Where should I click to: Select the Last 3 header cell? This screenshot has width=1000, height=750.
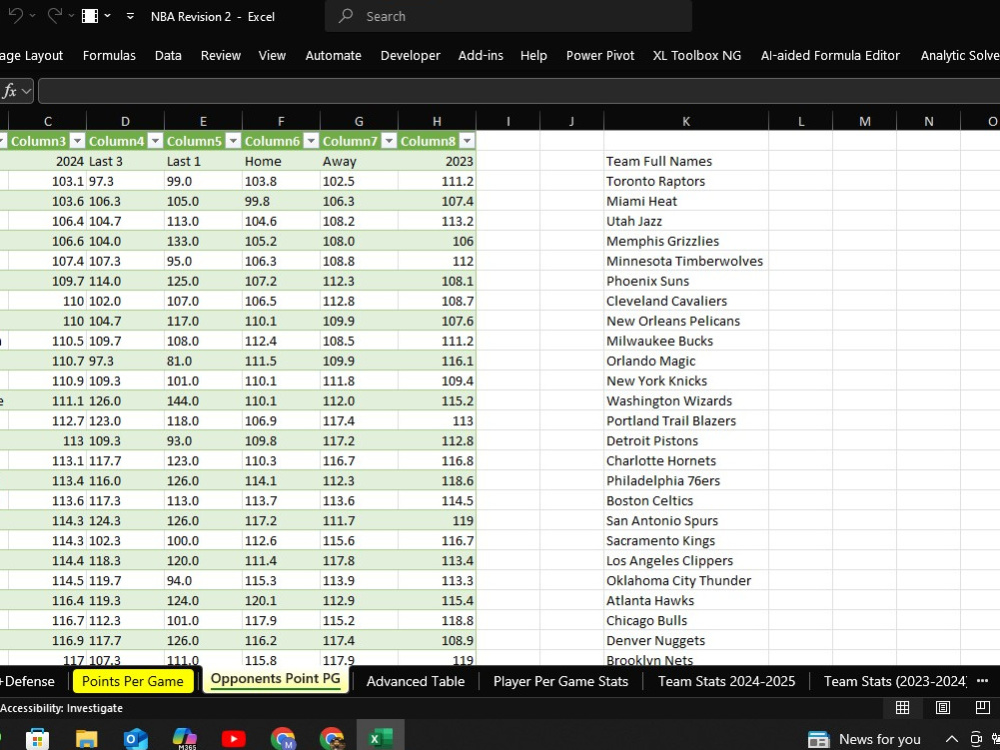click(125, 161)
